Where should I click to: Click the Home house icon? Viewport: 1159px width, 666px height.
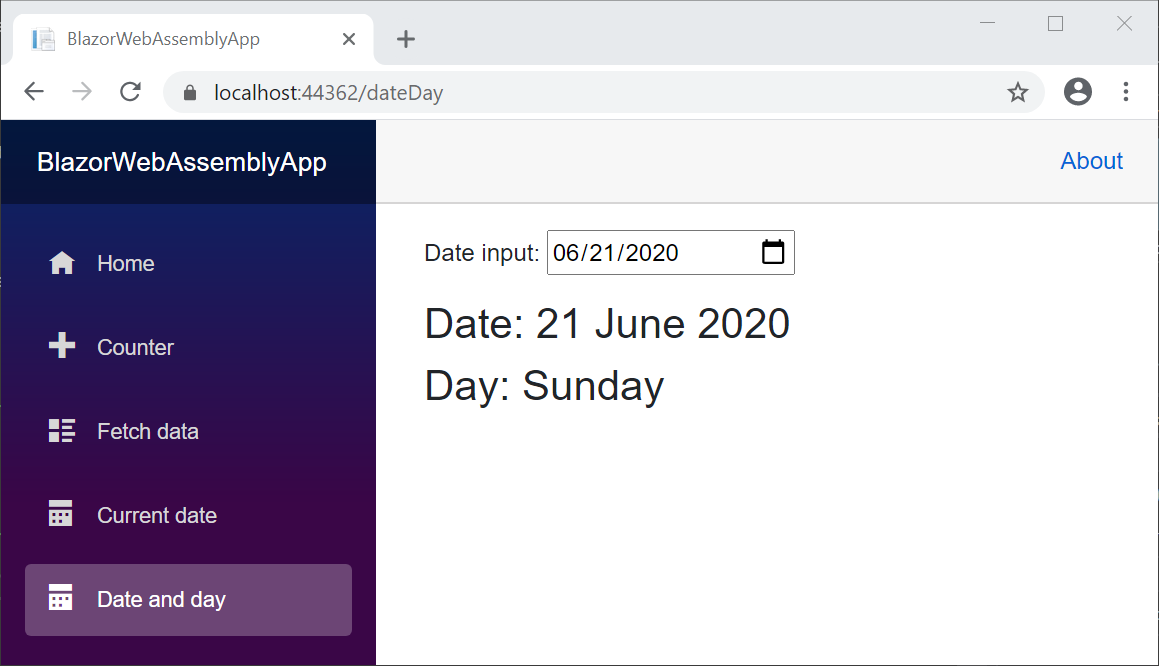tap(61, 262)
